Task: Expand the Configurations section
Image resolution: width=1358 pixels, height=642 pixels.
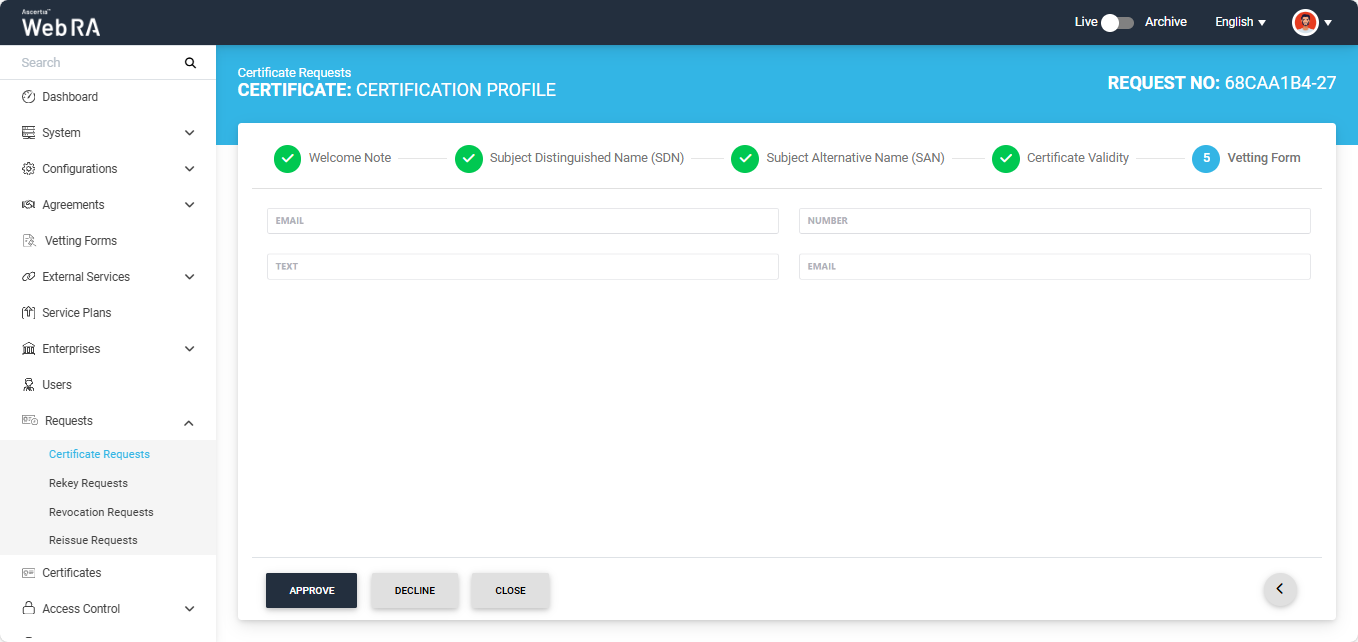Action: pos(189,169)
